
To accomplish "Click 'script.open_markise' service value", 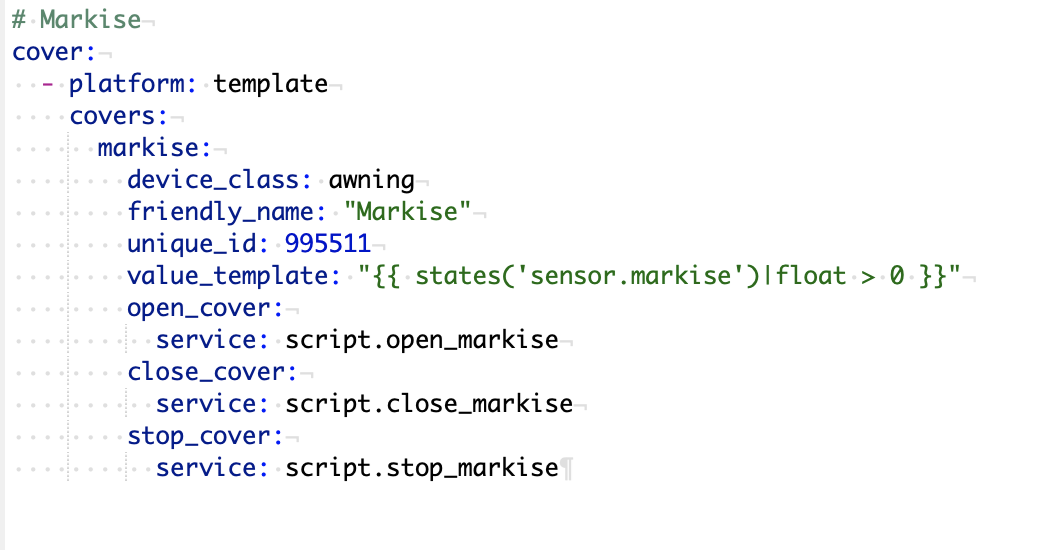I will tap(422, 340).
